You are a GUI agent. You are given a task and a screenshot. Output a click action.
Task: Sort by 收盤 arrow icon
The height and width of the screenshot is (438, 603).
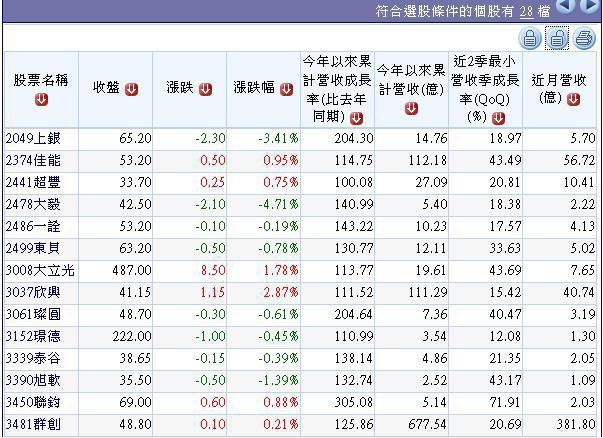click(x=132, y=89)
